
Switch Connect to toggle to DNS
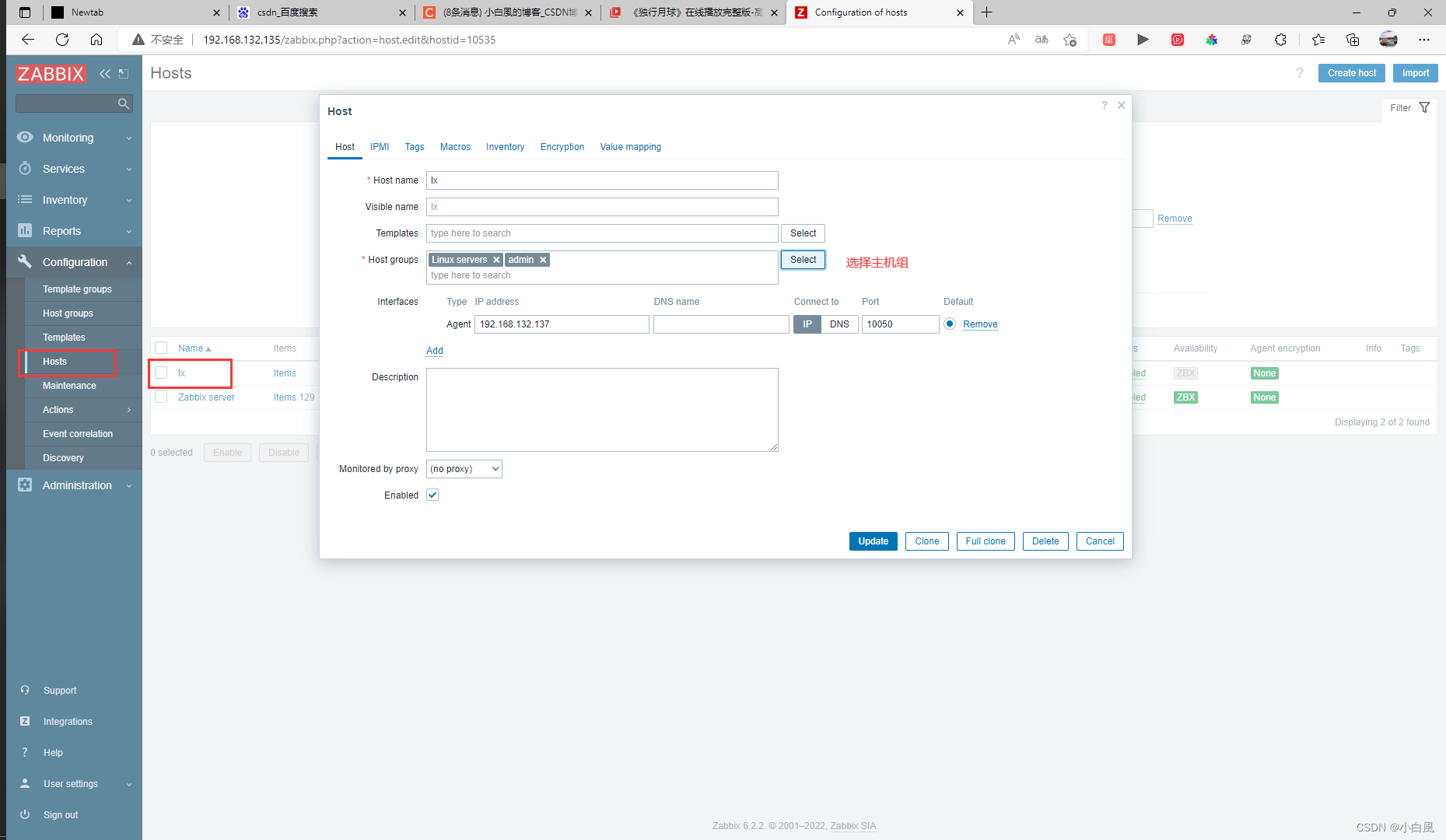tap(839, 324)
